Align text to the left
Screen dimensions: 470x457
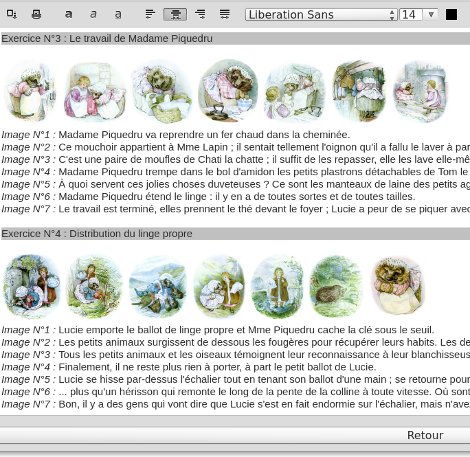pyautogui.click(x=150, y=14)
